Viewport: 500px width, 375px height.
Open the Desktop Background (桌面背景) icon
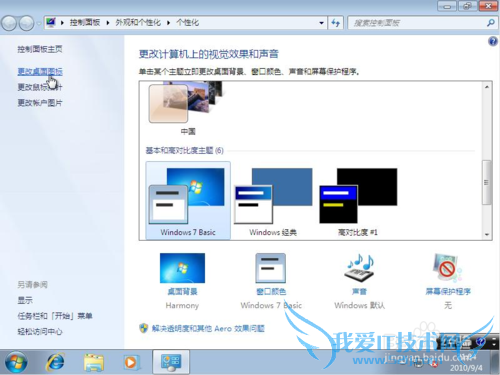pos(182,268)
